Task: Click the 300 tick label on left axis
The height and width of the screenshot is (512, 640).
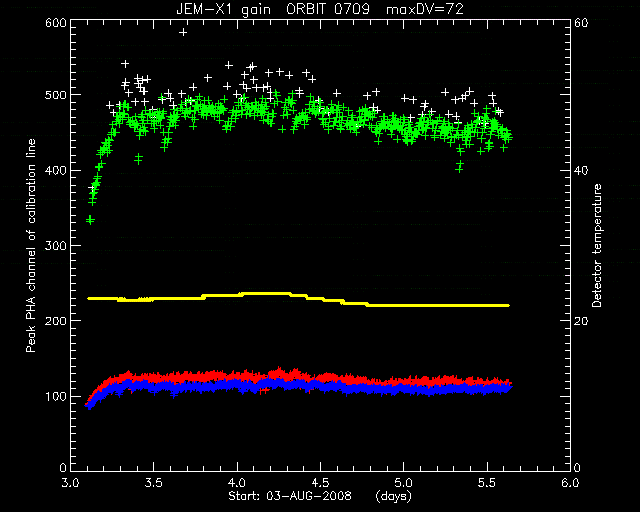Action: point(56,245)
